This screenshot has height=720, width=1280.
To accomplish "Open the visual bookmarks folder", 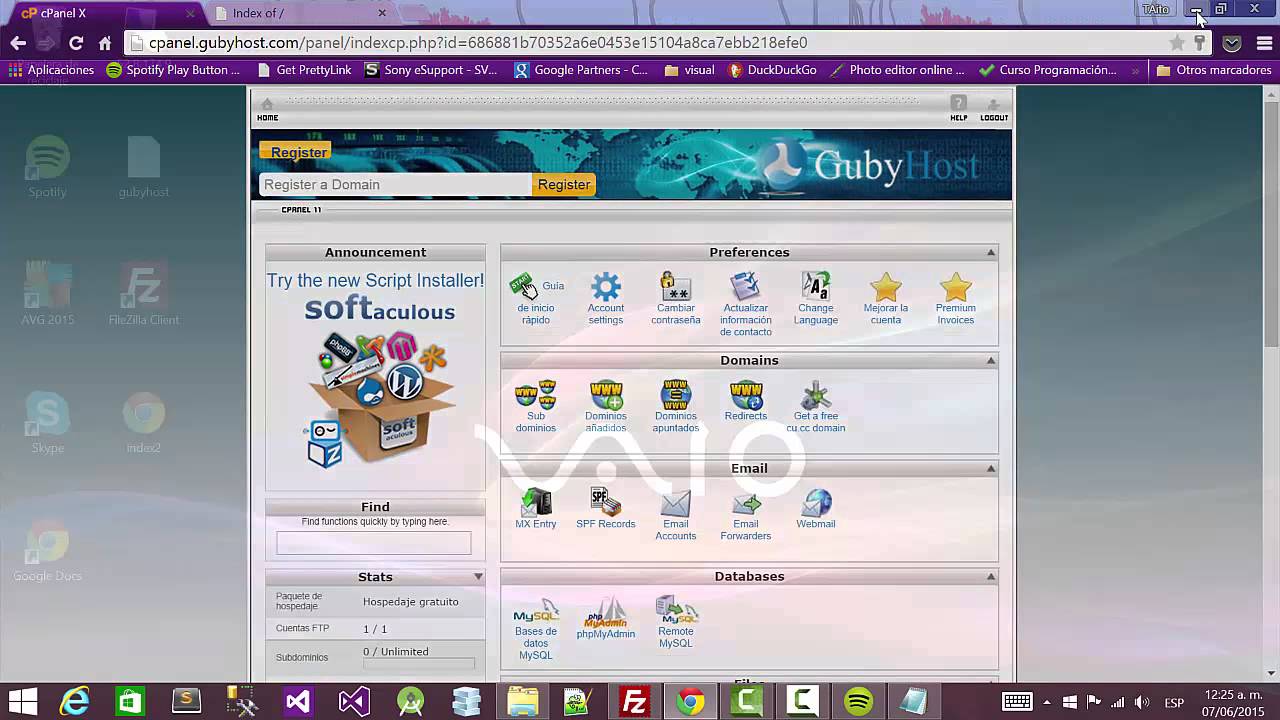I will (x=689, y=70).
